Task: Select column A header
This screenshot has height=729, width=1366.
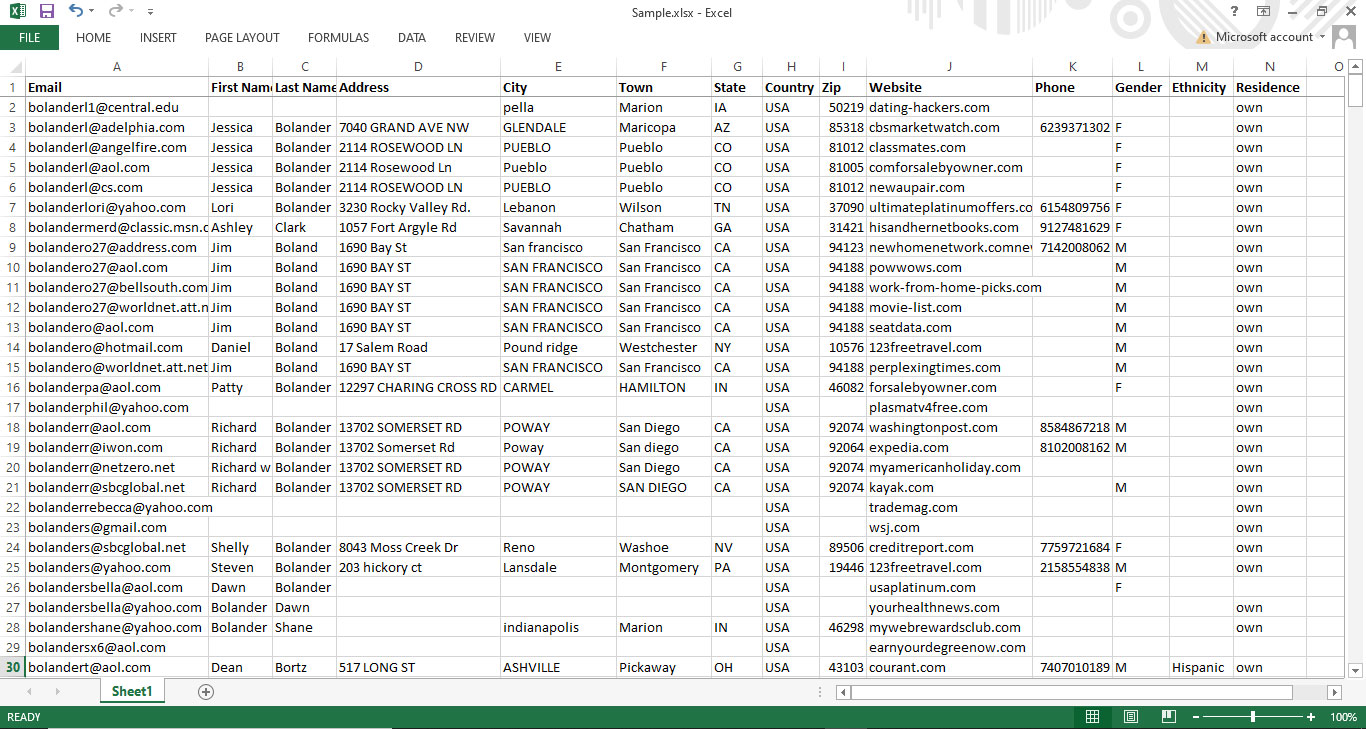Action: (117, 67)
